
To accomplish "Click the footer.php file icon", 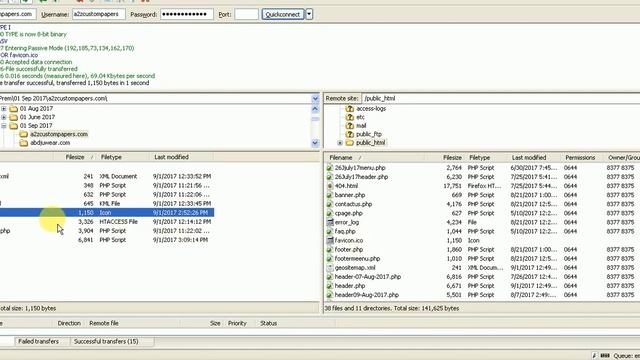I will click(330, 249).
